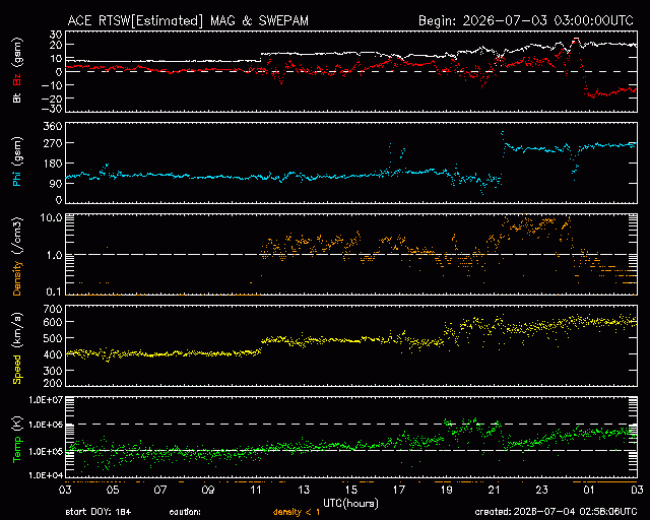650x520 pixels.
Task: Click the '01' hour label on time axis
Action: point(589,490)
